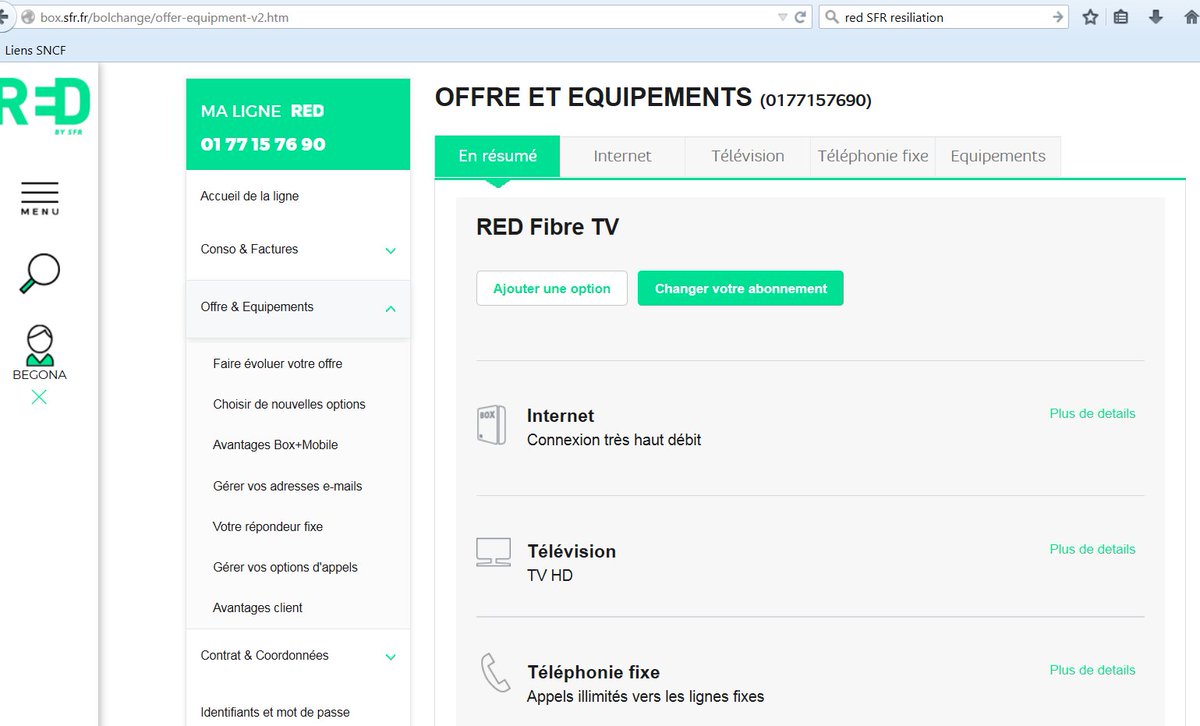Image resolution: width=1200 pixels, height=726 pixels.
Task: Open Avantages client
Action: (258, 608)
